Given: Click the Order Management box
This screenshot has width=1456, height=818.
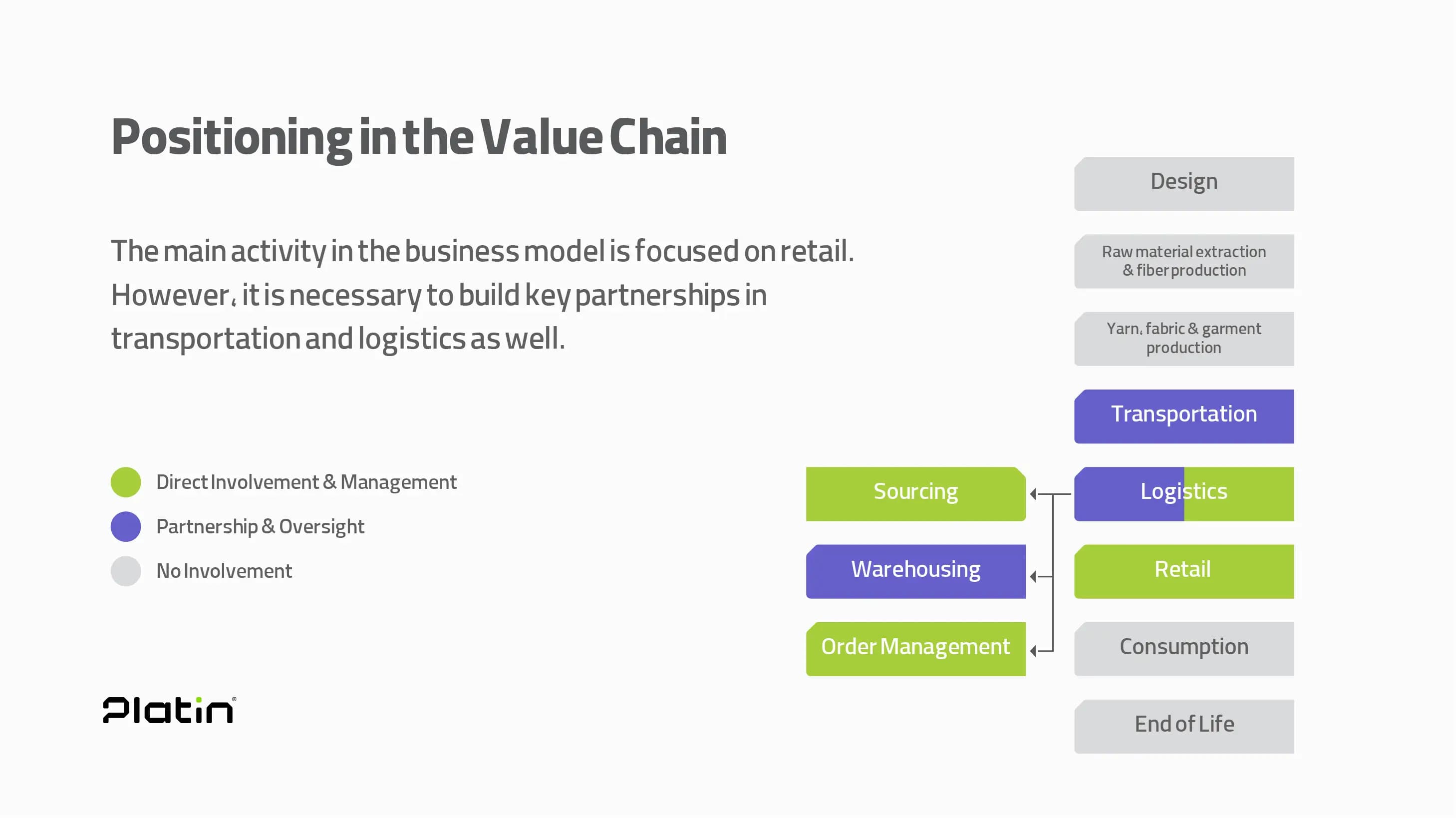Looking at the screenshot, I should point(915,648).
